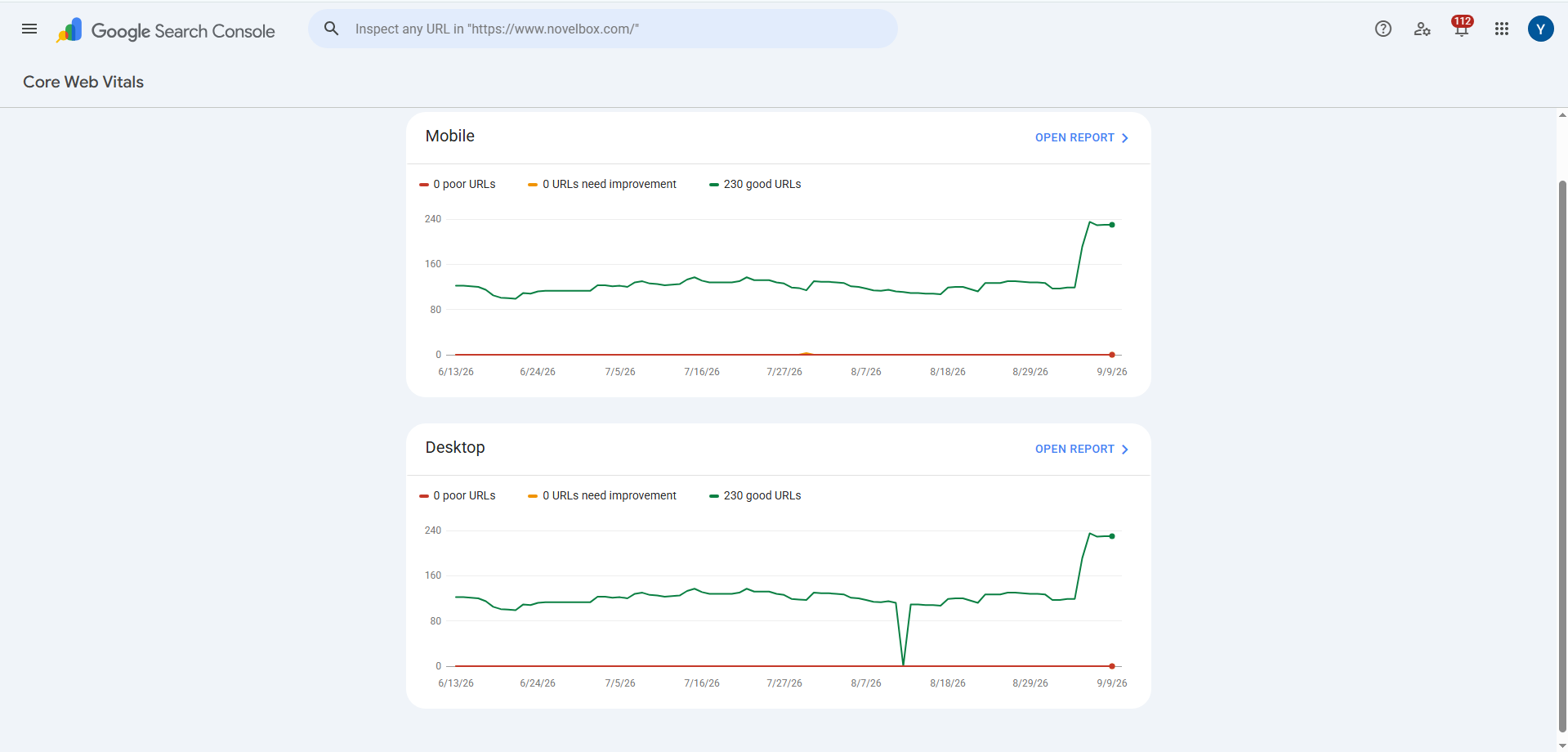1568x752 pixels.
Task: Open notifications showing 112 alerts
Action: point(1462,27)
